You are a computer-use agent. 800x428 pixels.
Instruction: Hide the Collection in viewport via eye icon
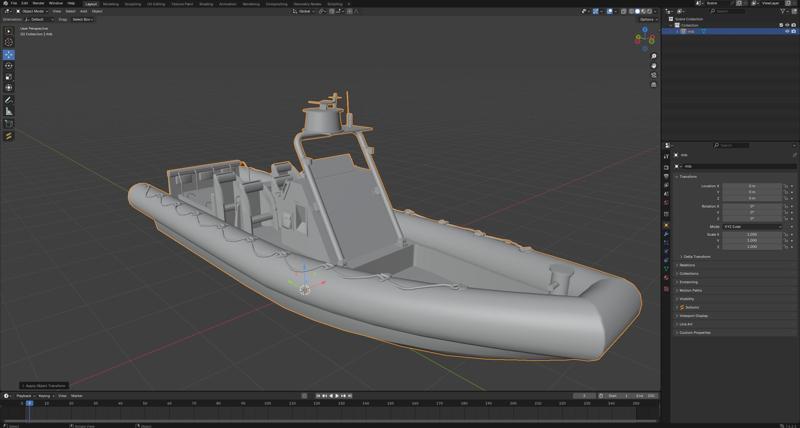(x=786, y=25)
